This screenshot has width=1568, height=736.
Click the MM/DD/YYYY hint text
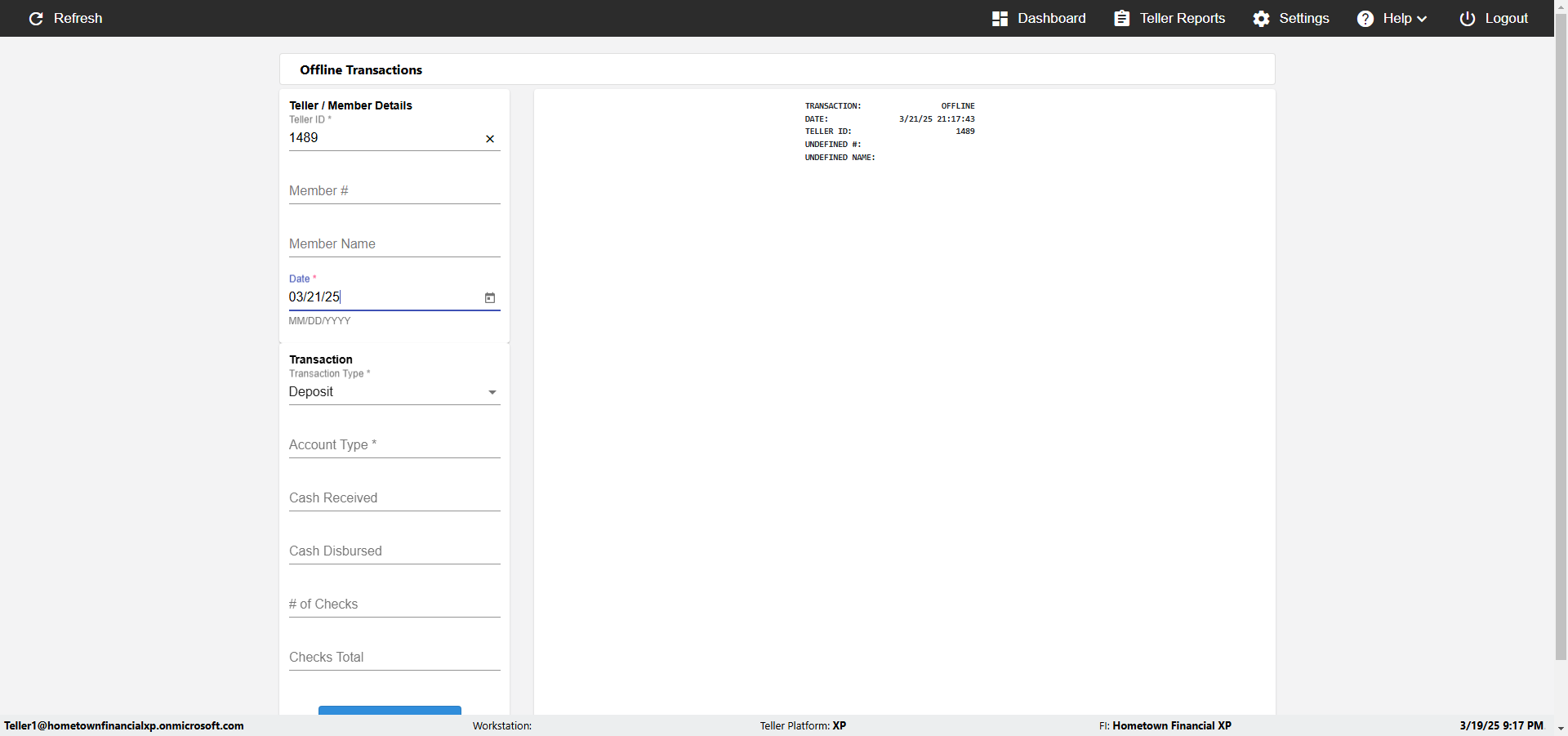(x=319, y=321)
